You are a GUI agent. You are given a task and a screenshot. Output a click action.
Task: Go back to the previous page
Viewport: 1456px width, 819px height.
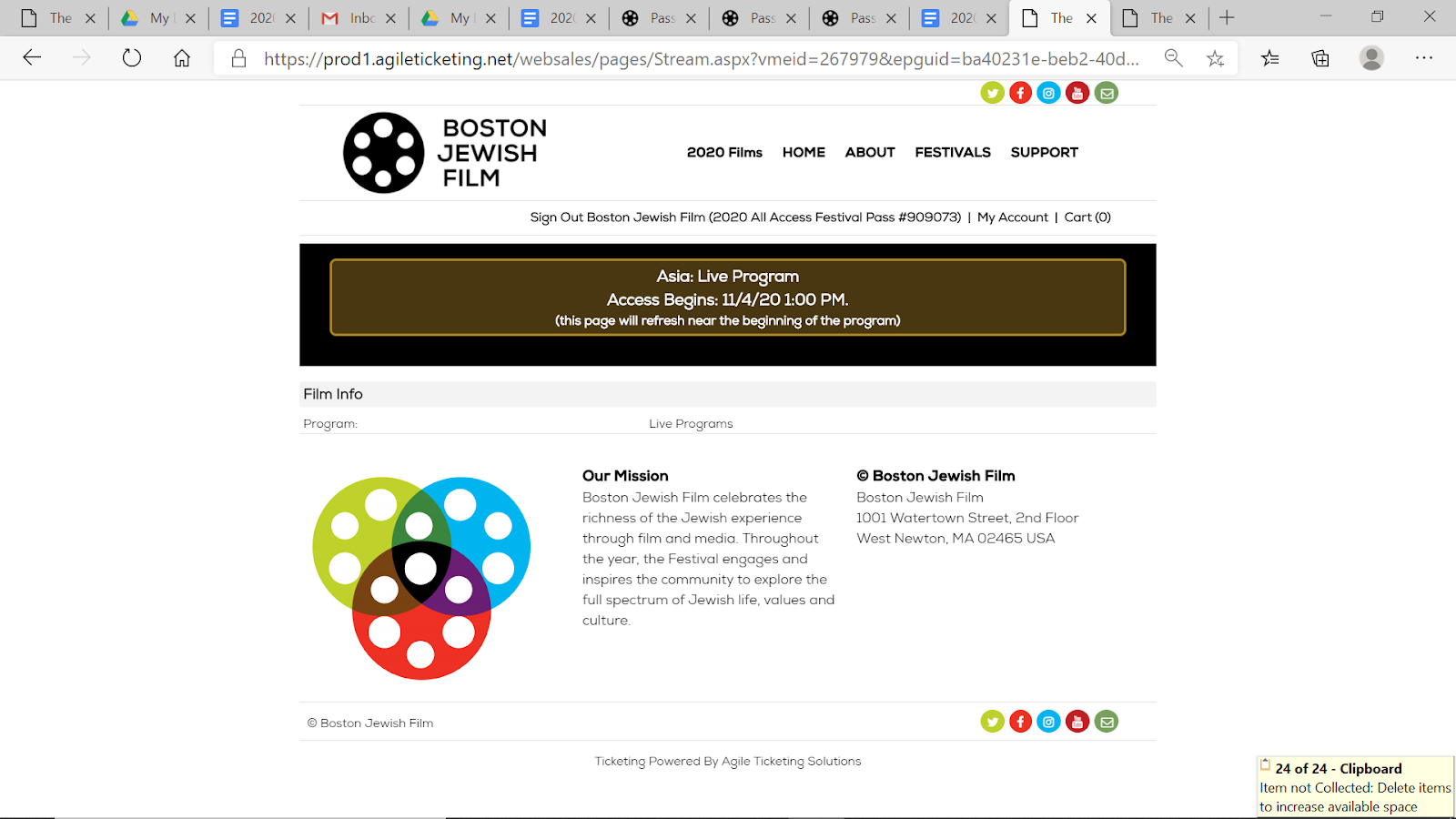pos(32,58)
